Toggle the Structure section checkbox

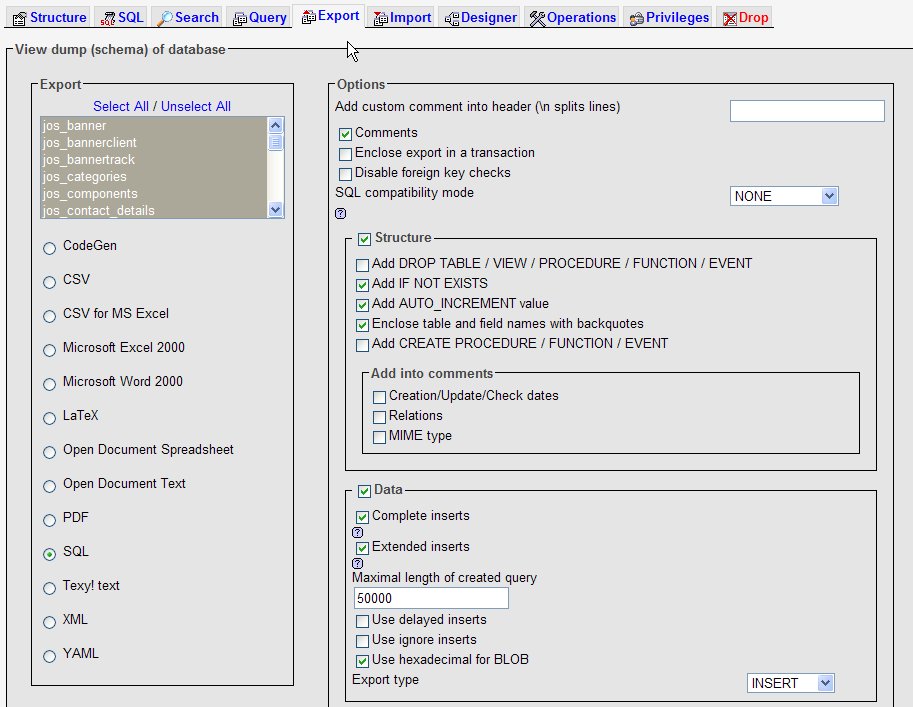(x=365, y=239)
